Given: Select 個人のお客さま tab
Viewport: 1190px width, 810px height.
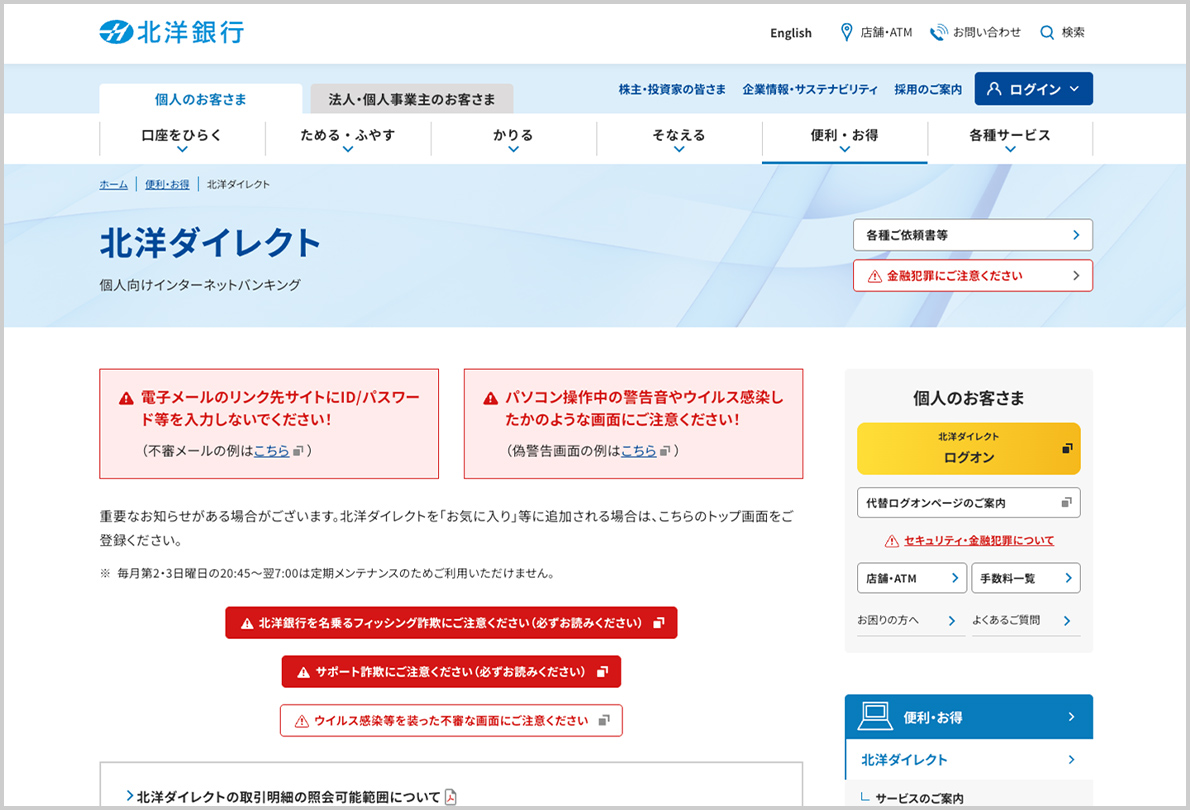Looking at the screenshot, I should (x=200, y=99).
